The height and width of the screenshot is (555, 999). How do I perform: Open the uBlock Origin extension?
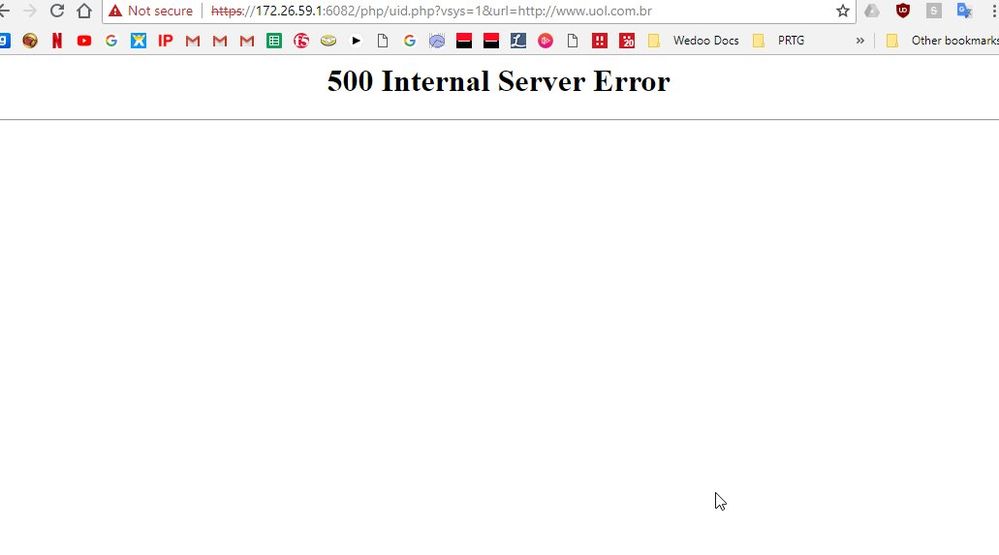[903, 11]
